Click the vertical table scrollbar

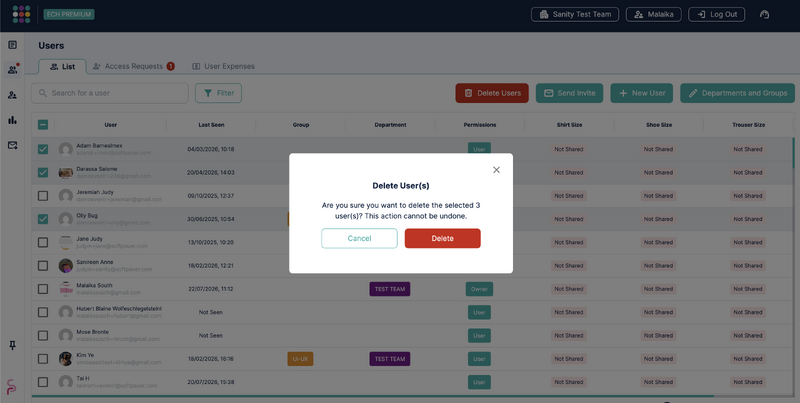[x=793, y=153]
